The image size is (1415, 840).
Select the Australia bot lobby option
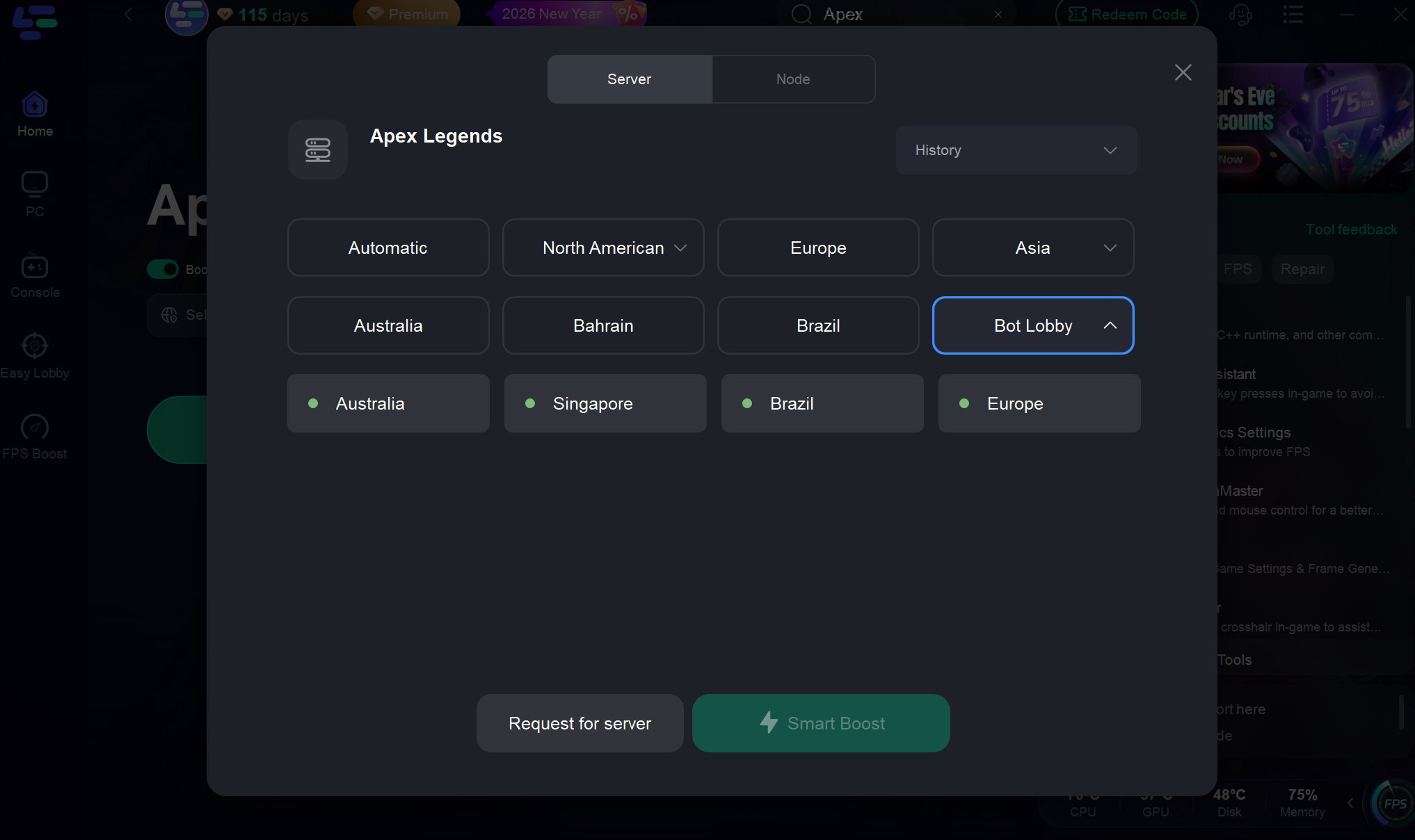click(387, 403)
